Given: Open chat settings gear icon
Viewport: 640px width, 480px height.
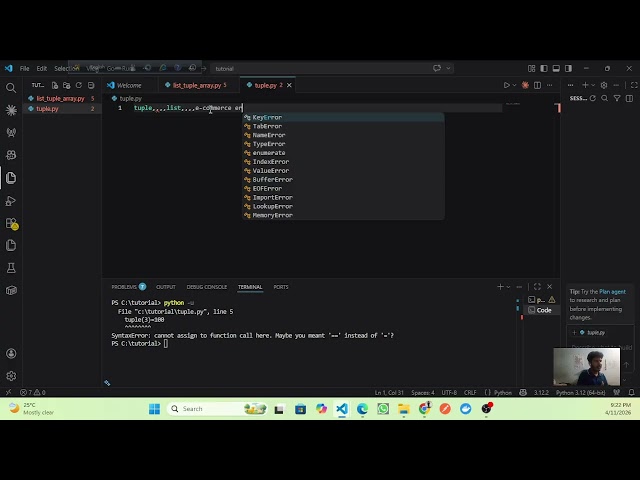Looking at the screenshot, I should (x=604, y=85).
